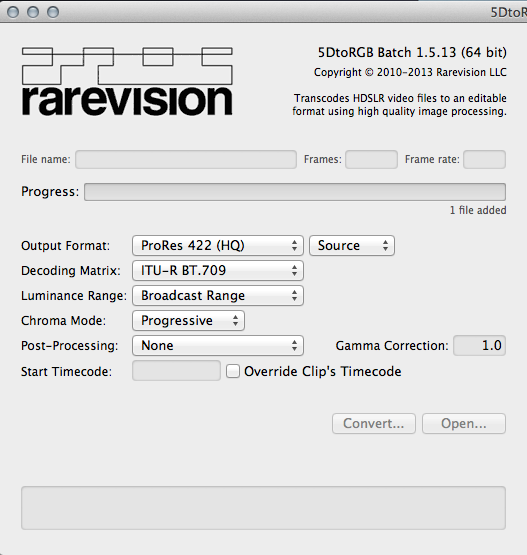
Task: Enable Override Clip's Timecode checkbox
Action: [233, 371]
